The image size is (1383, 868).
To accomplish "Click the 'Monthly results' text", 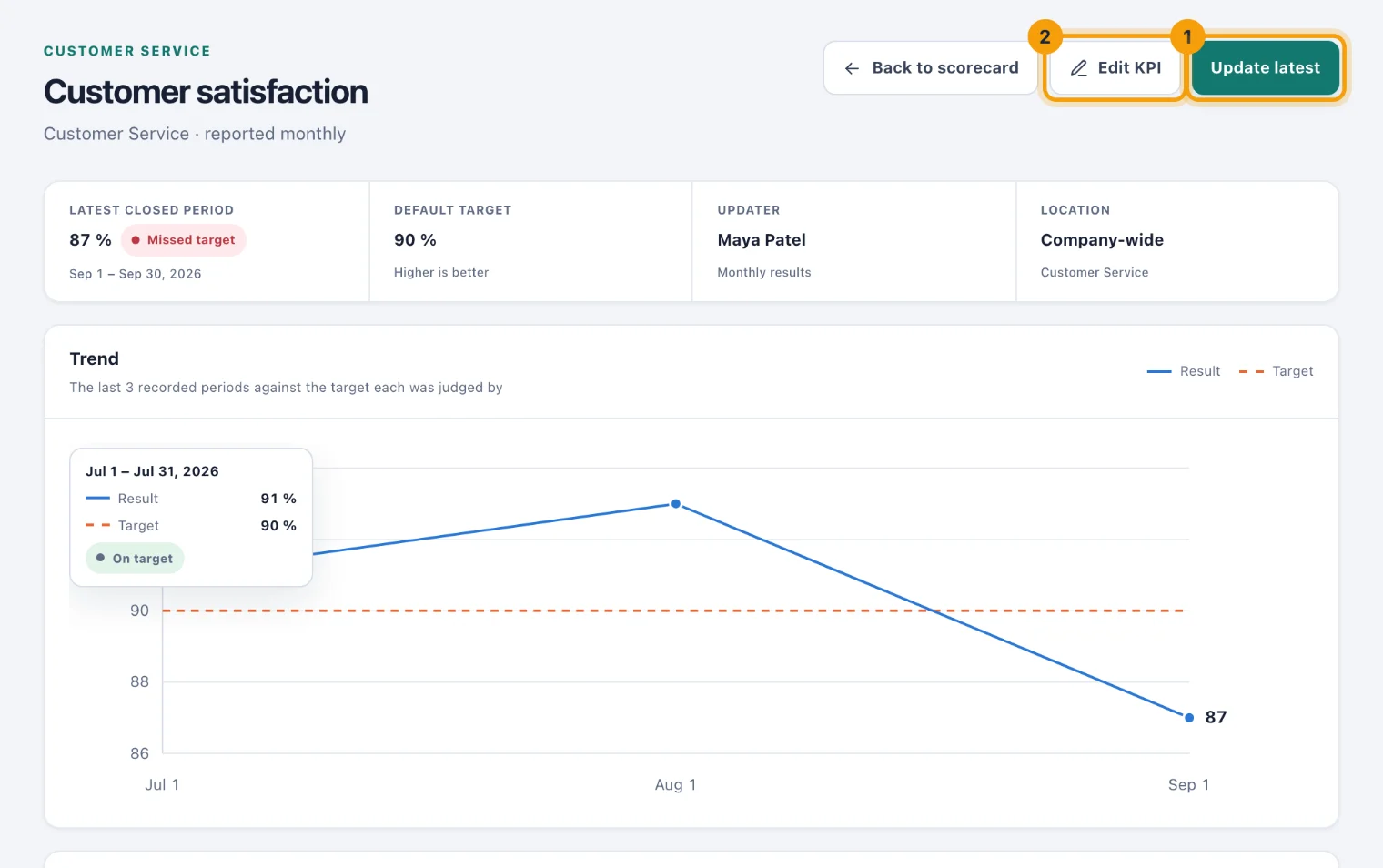I will 764,272.
